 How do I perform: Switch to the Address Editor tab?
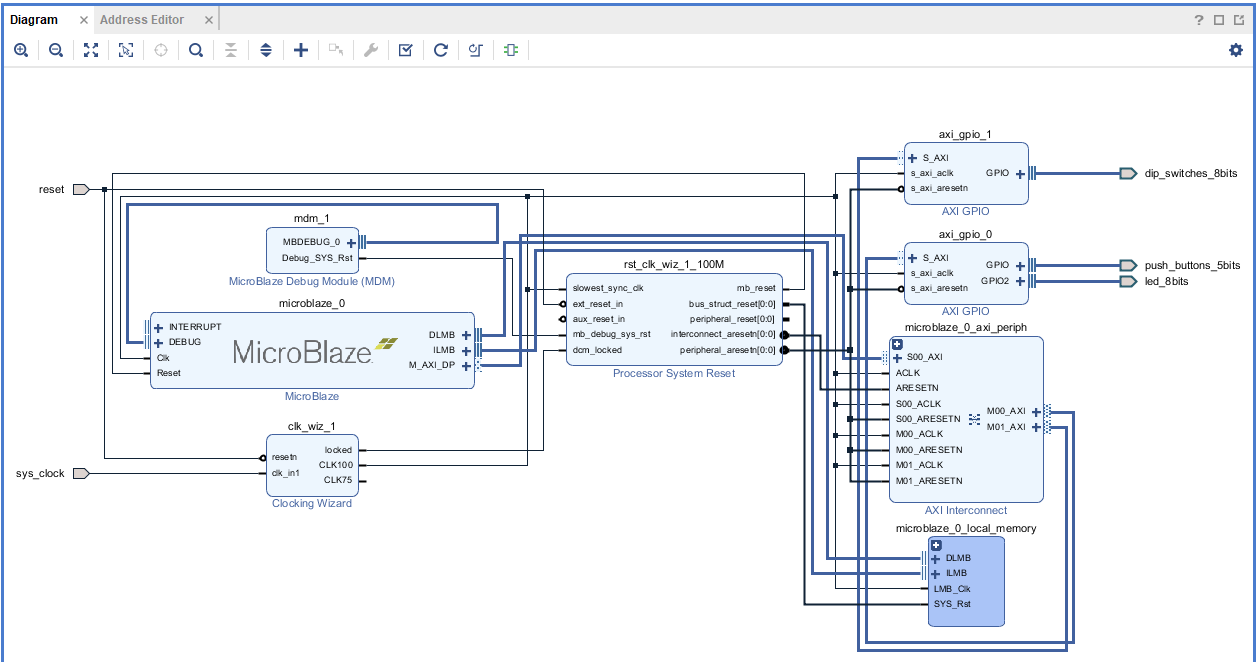click(142, 20)
